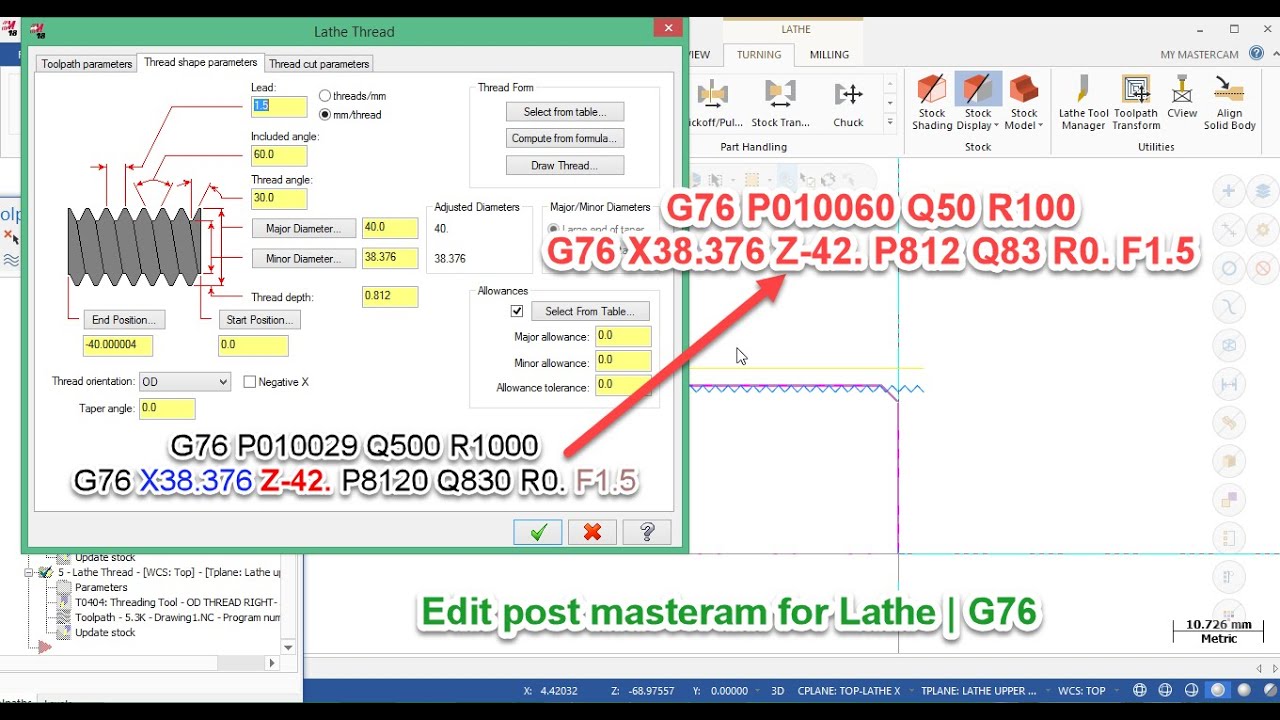This screenshot has width=1280, height=720.
Task: Expand the Part Handling gallery more arrow
Action: 890,123
